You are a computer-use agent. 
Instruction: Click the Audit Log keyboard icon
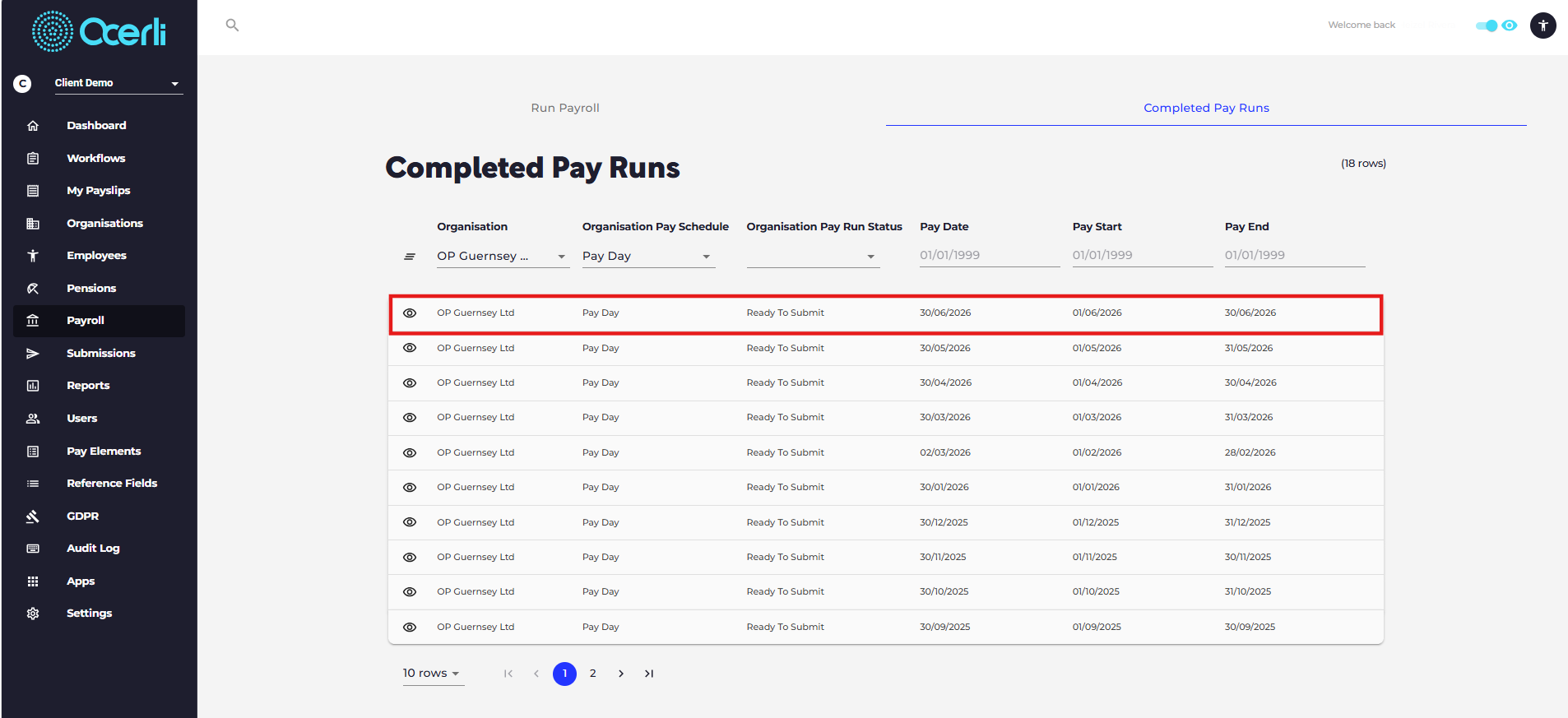[33, 549]
